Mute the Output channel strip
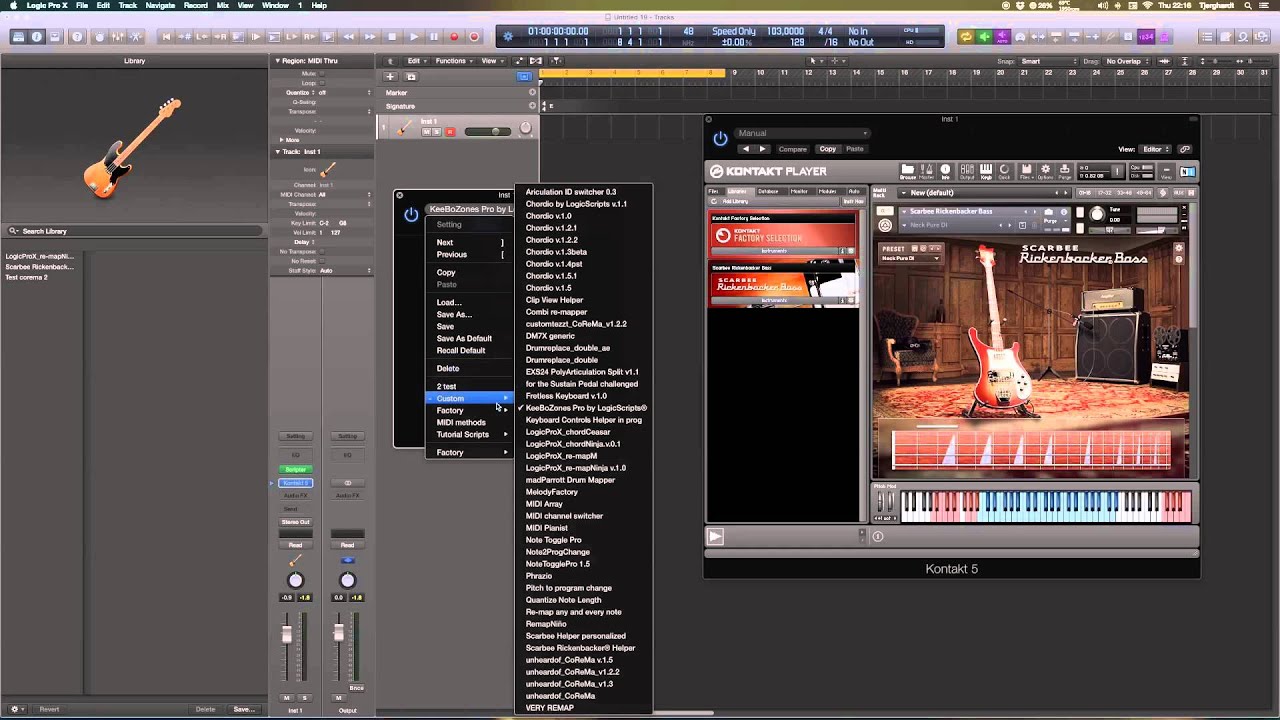1280x720 pixels. point(338,697)
